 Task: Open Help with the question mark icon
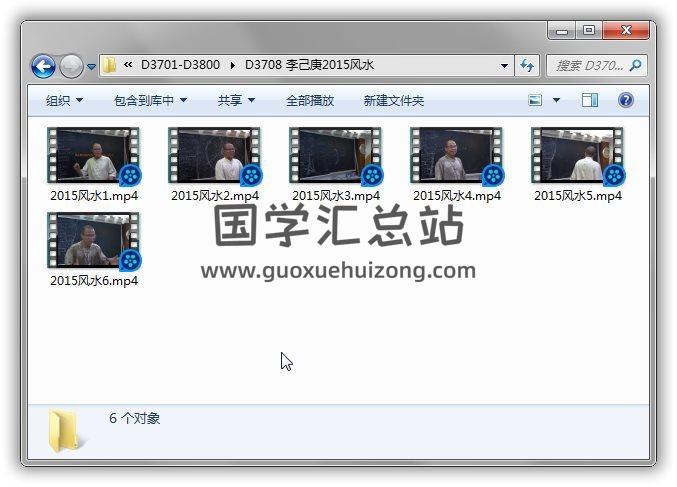click(x=626, y=100)
